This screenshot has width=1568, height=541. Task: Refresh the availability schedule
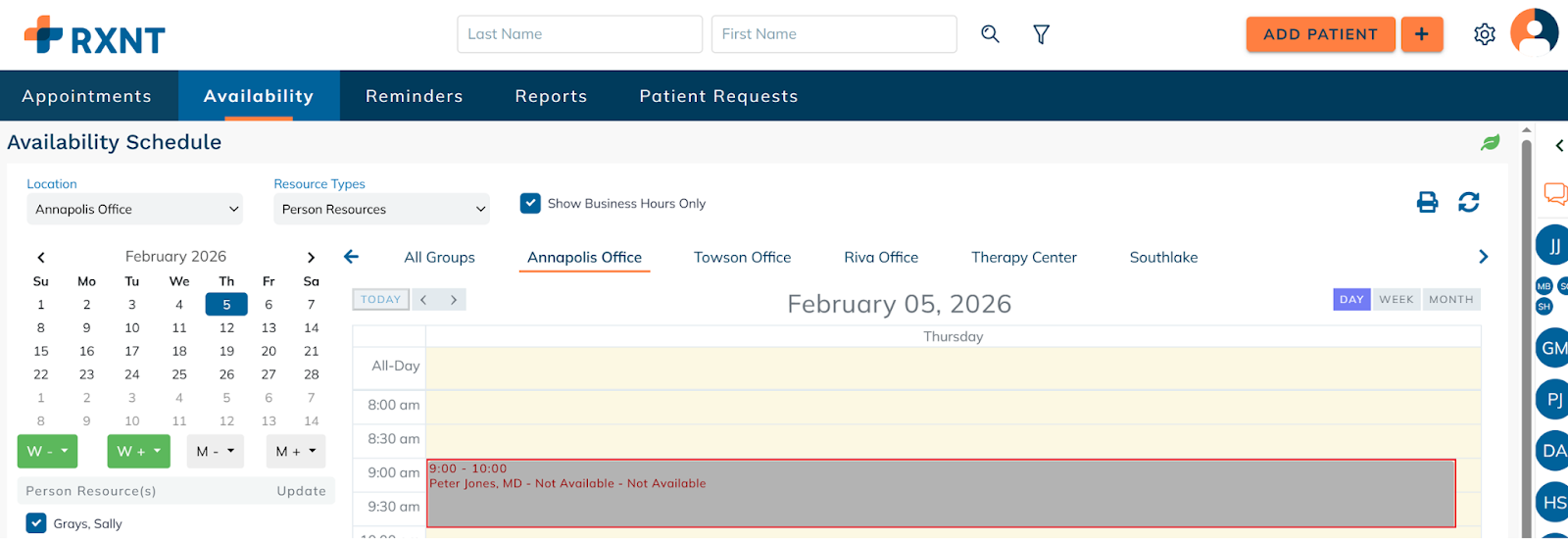tap(1468, 203)
